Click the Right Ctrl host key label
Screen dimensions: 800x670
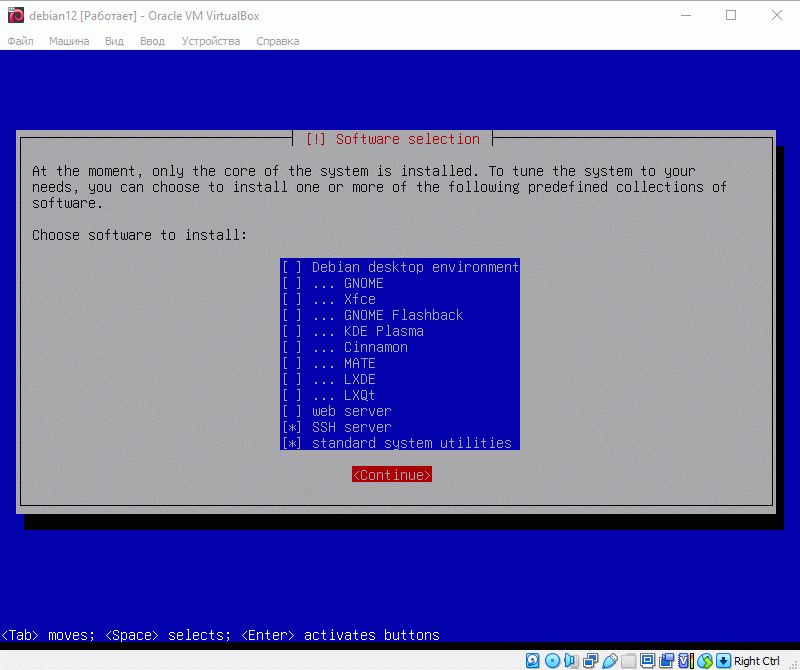[x=757, y=661]
